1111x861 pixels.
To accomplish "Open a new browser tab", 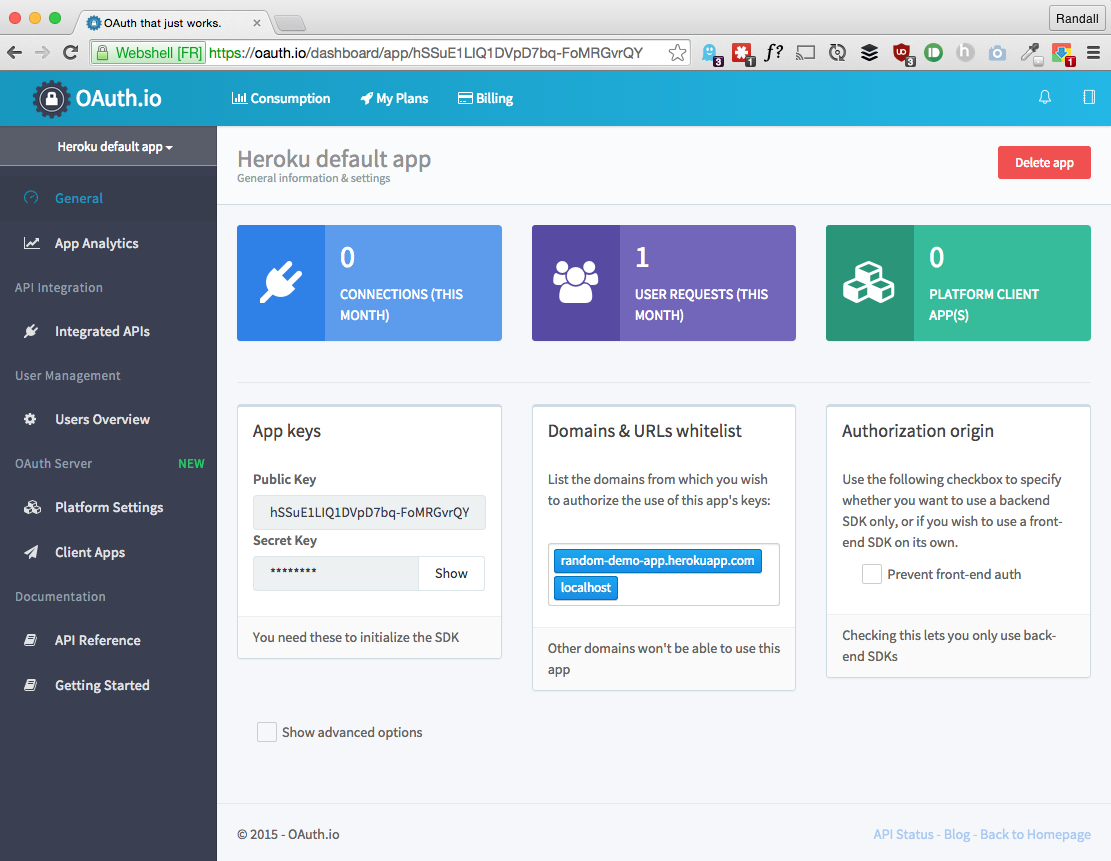I will 290,23.
